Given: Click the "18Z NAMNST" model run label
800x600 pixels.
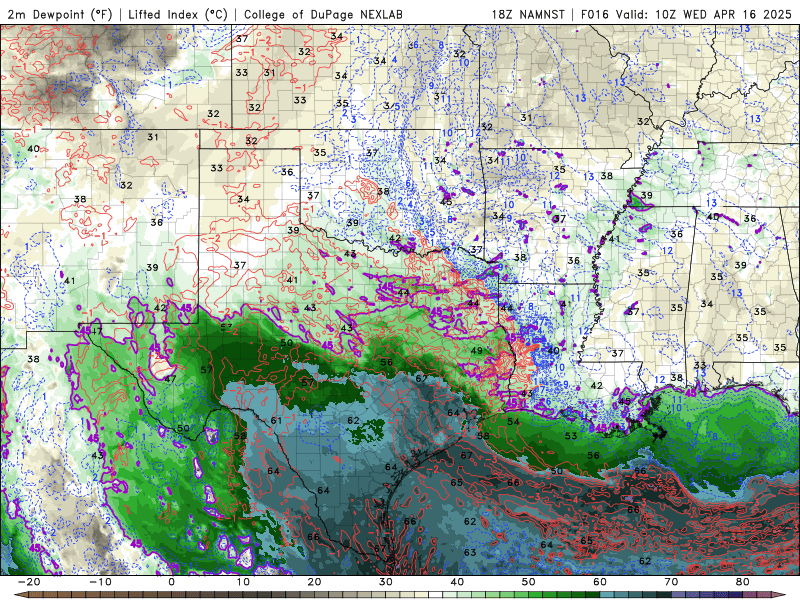Looking at the screenshot, I should [528, 14].
